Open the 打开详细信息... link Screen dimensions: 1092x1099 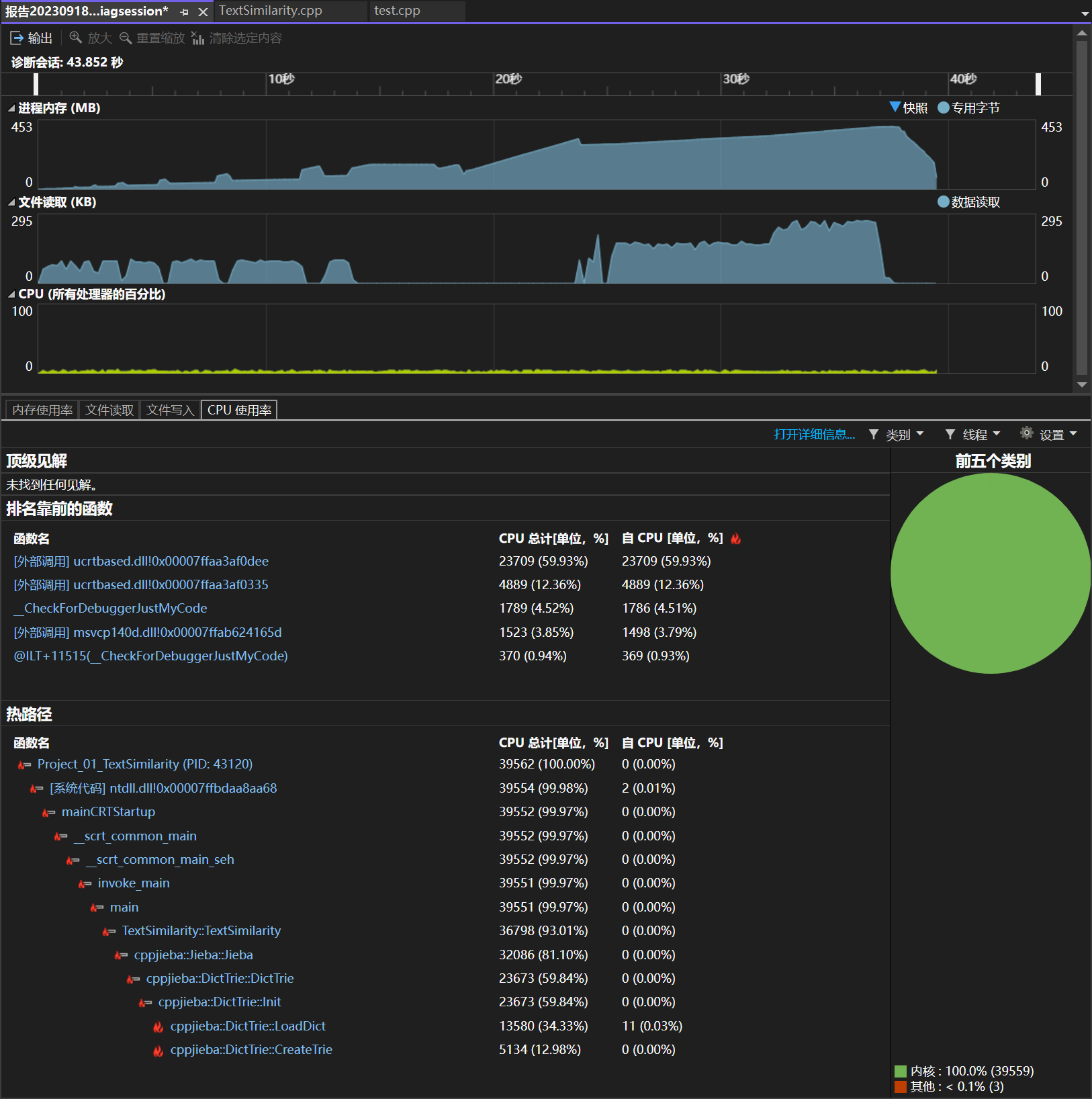(x=814, y=435)
